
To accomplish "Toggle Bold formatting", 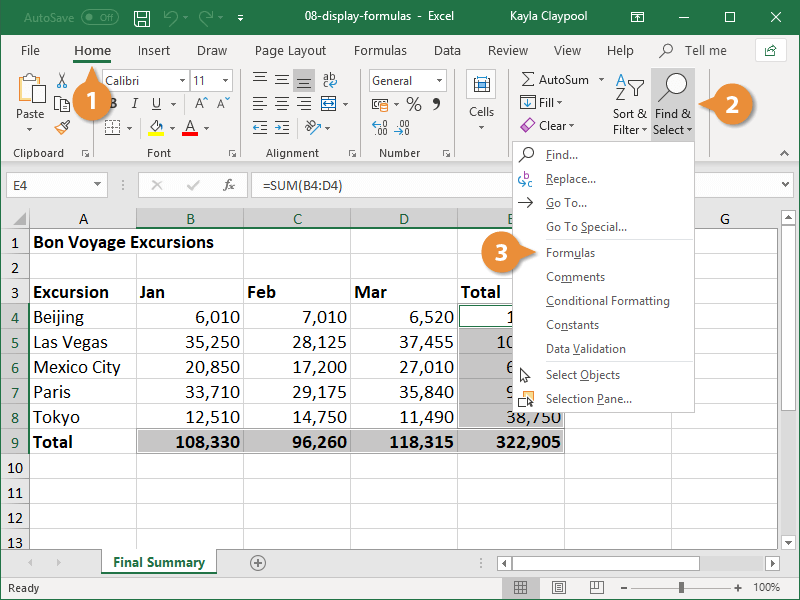I will tap(113, 104).
